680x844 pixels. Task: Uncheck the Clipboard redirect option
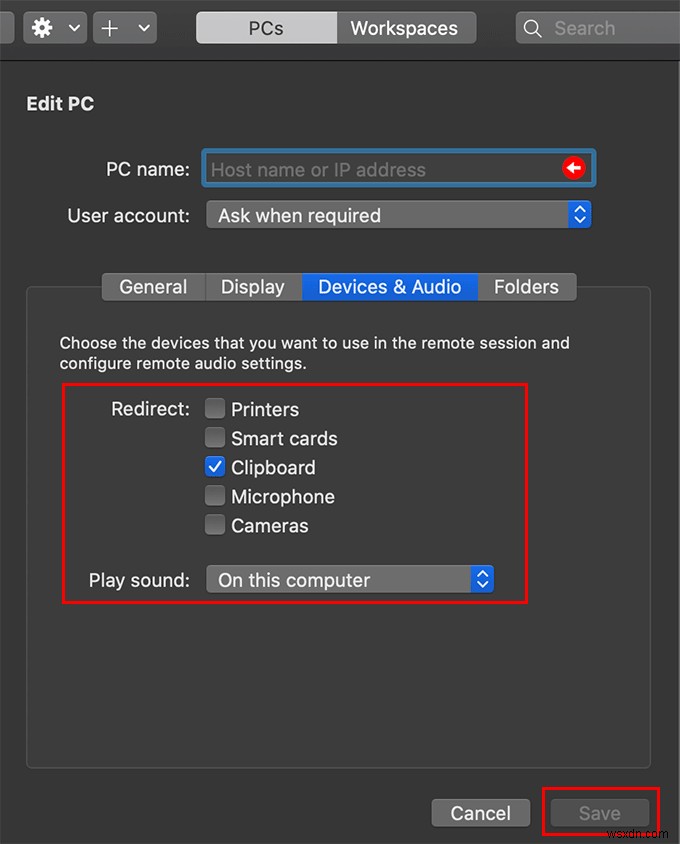coord(215,466)
